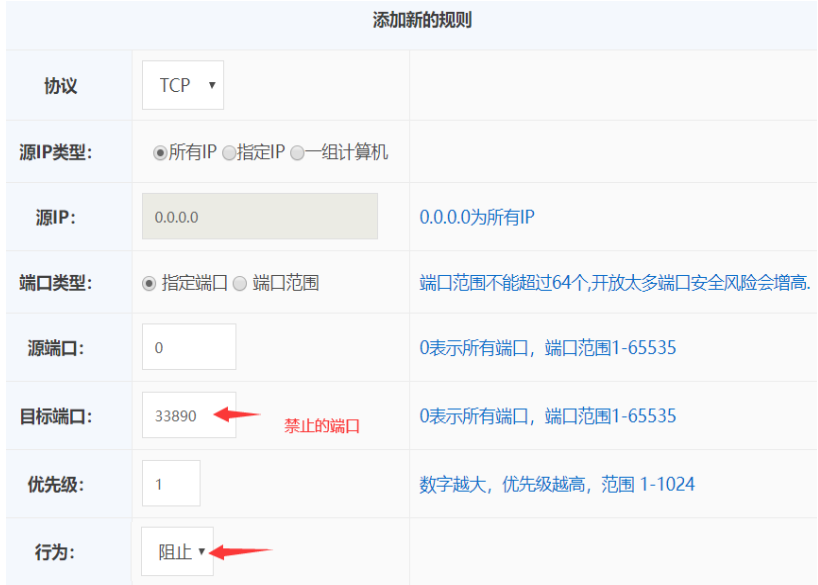Screen dimensions: 818x585
Task: Click red arrow beside the 行为 dropdown
Action: click(240, 551)
